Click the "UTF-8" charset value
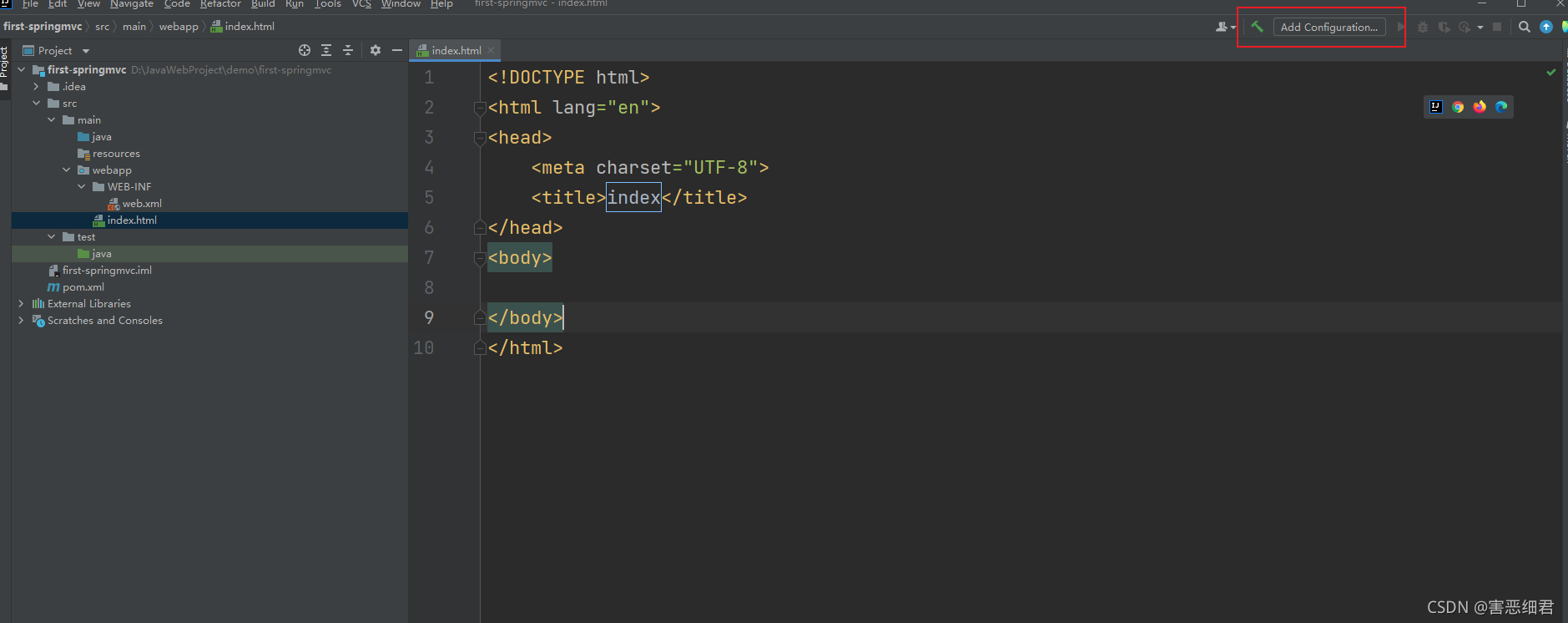The width and height of the screenshot is (1568, 623). 720,168
